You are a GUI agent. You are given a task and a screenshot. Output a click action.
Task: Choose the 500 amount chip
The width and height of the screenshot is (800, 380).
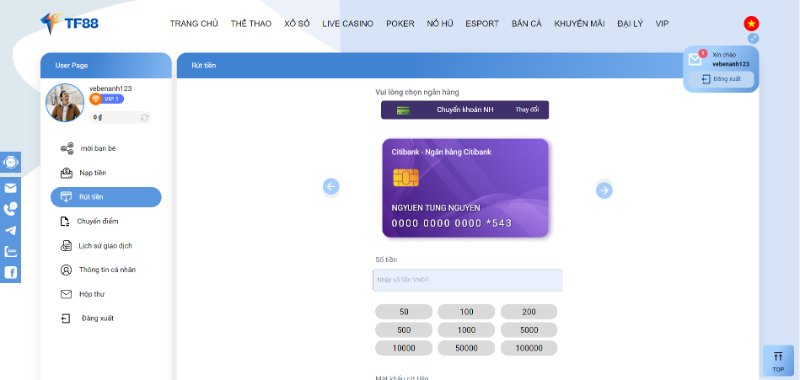pyautogui.click(x=404, y=330)
